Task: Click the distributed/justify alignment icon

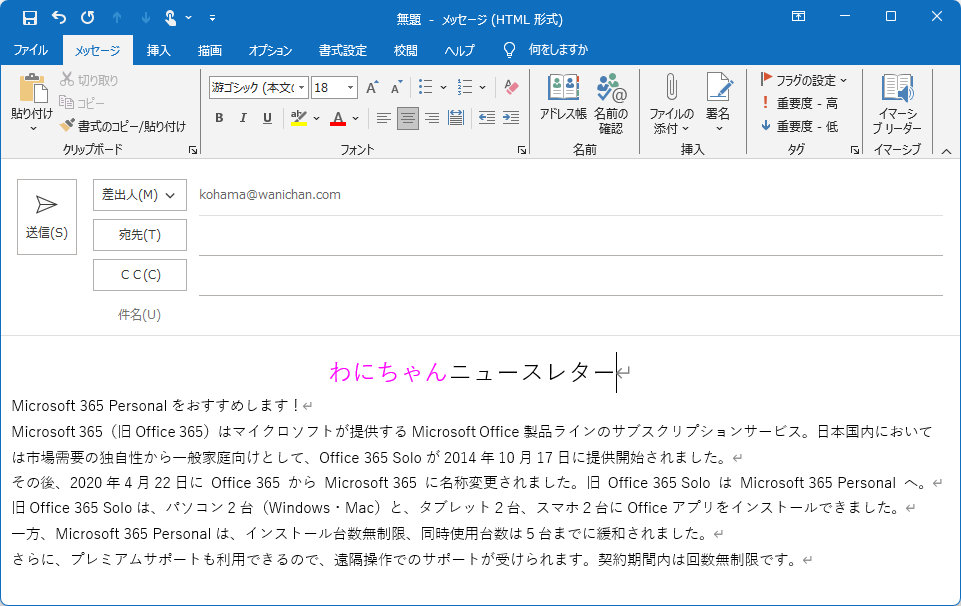Action: coord(456,118)
